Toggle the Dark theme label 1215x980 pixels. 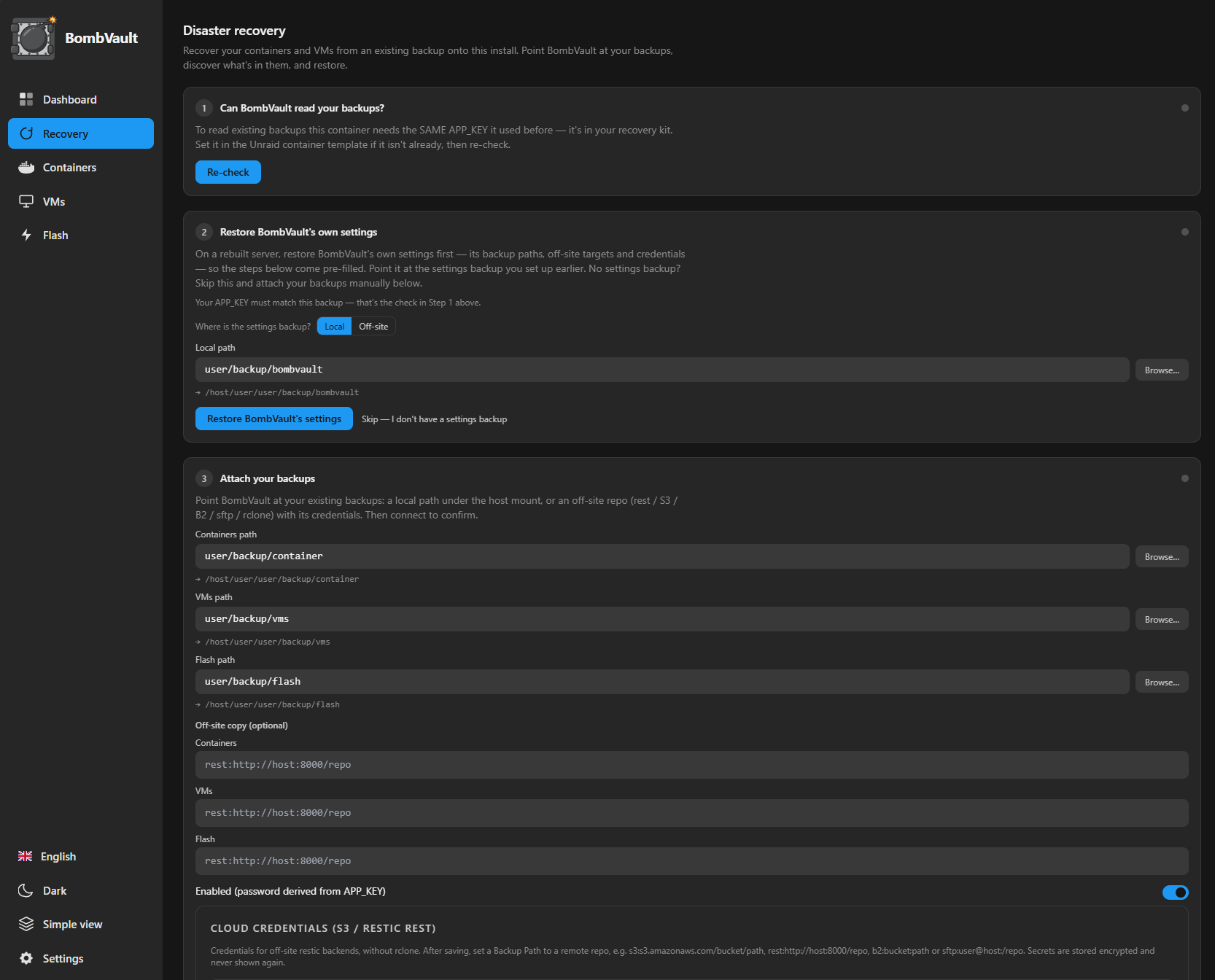pyautogui.click(x=55, y=890)
